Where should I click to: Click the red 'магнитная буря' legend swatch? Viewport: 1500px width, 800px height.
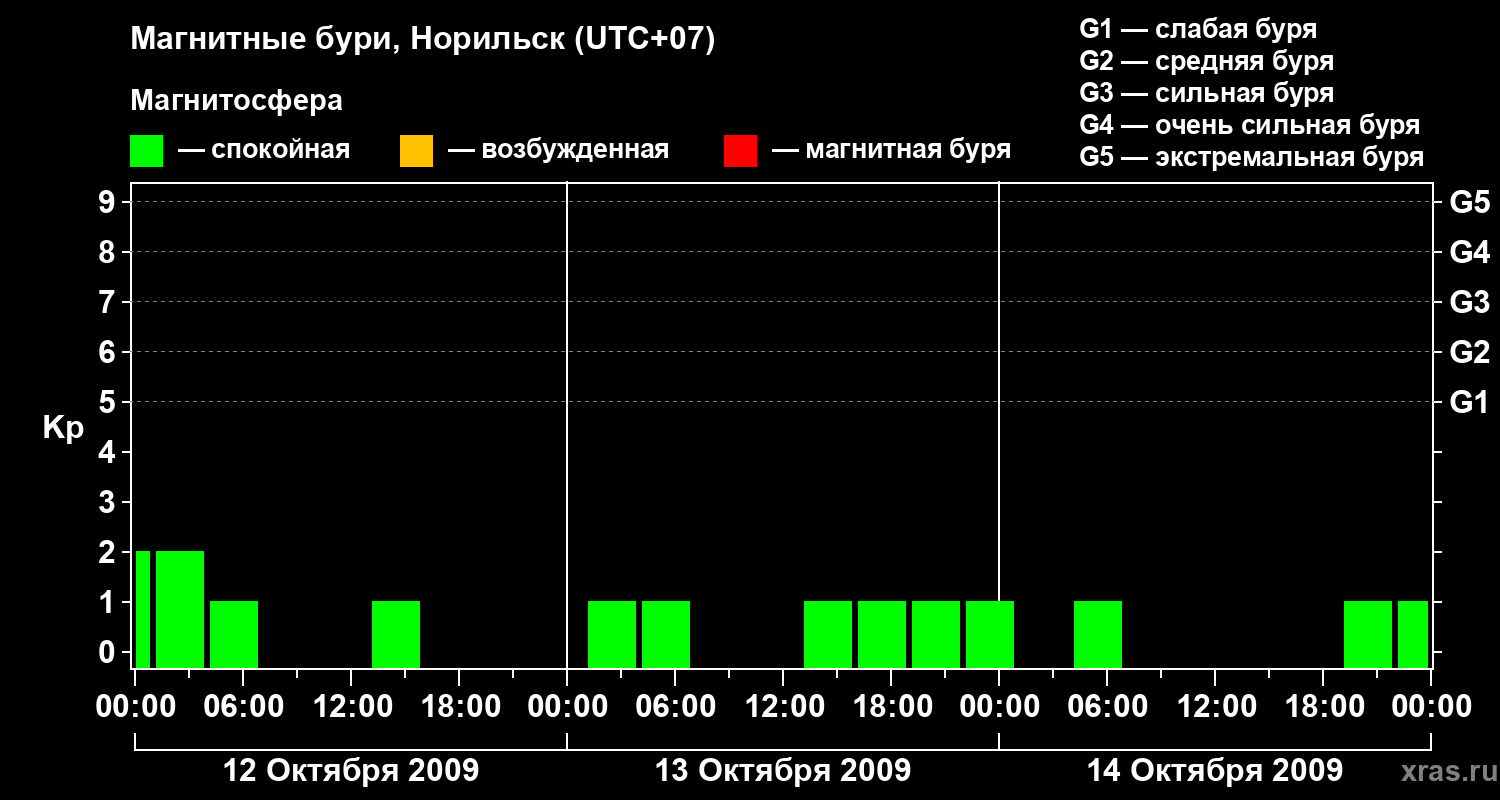tap(740, 150)
